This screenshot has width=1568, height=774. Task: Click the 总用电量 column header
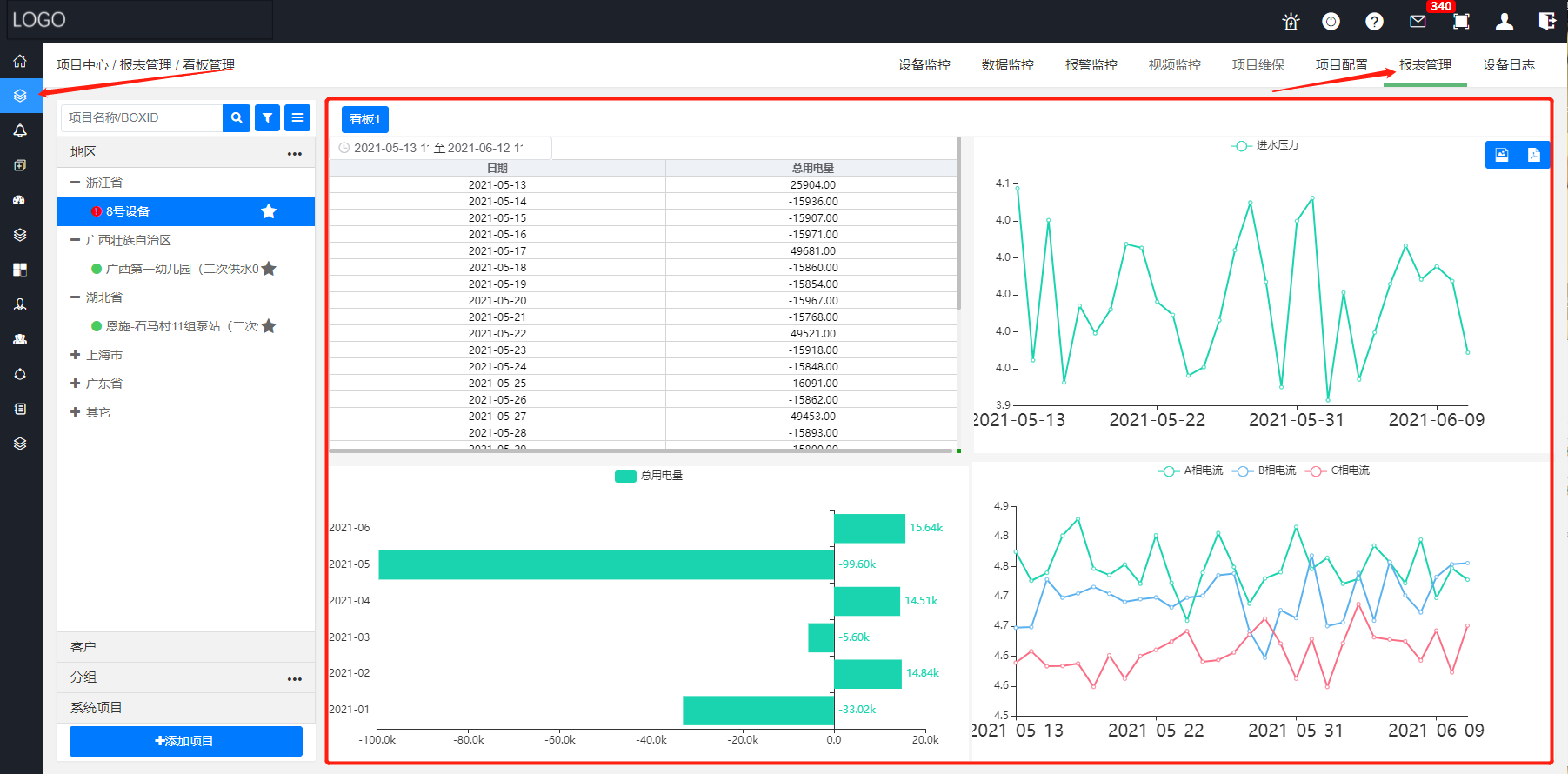pos(812,169)
